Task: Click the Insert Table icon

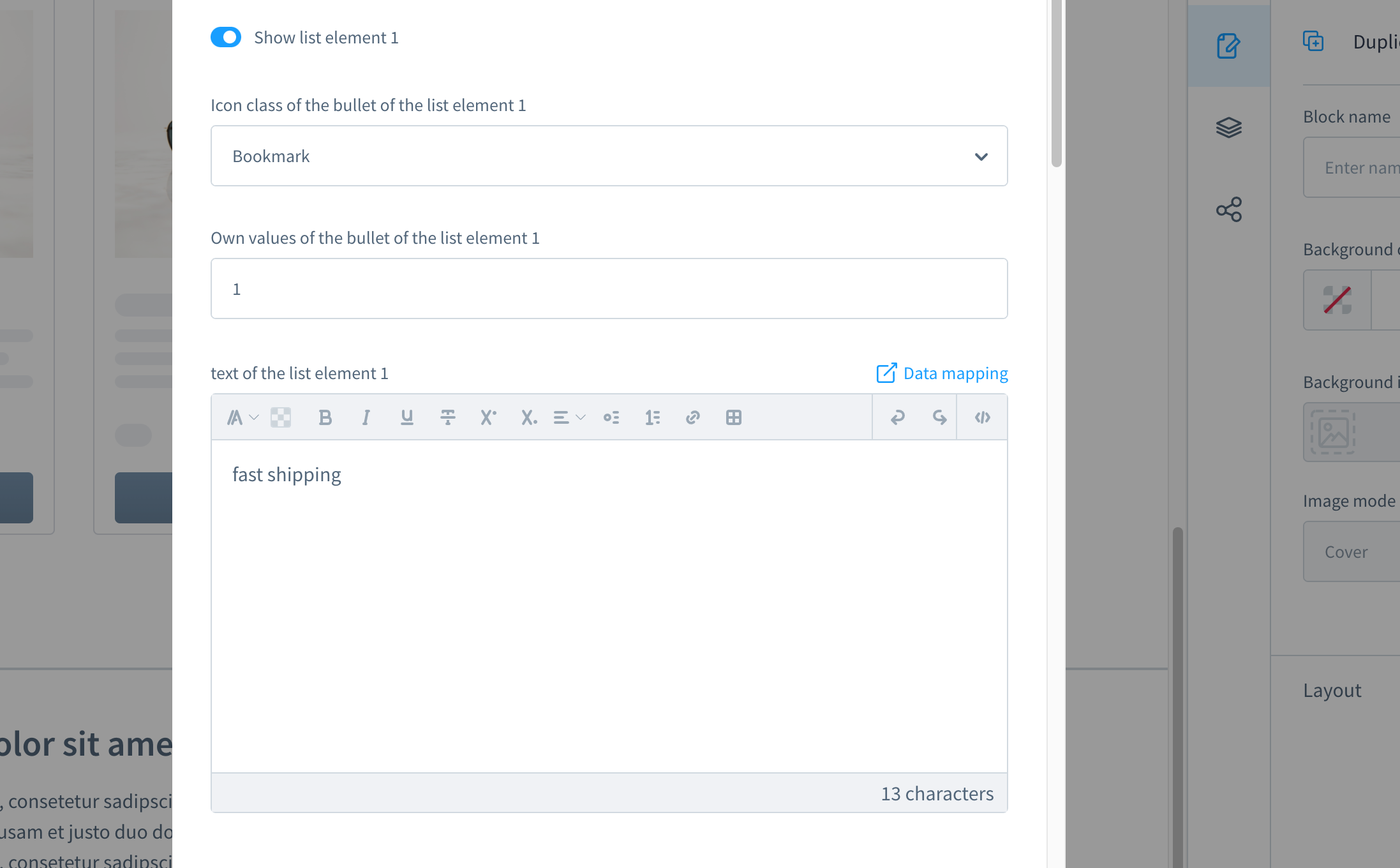Action: click(x=733, y=417)
